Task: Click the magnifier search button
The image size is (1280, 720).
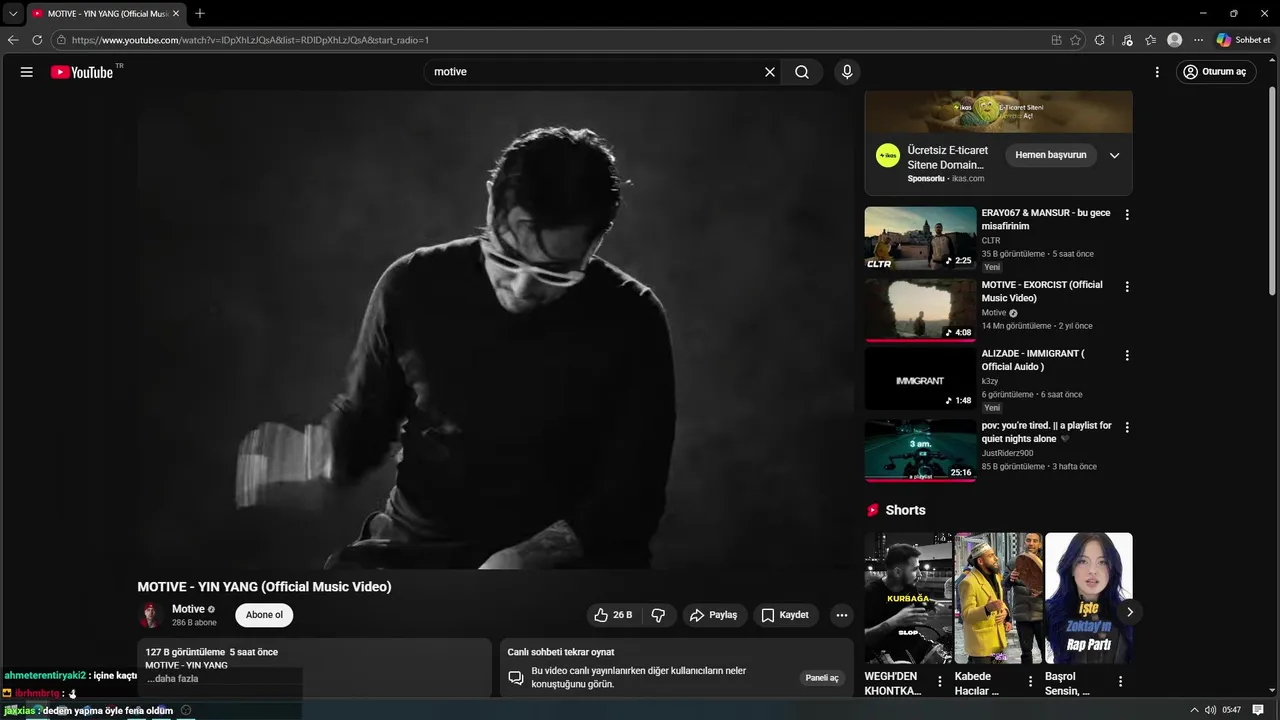Action: tap(802, 72)
